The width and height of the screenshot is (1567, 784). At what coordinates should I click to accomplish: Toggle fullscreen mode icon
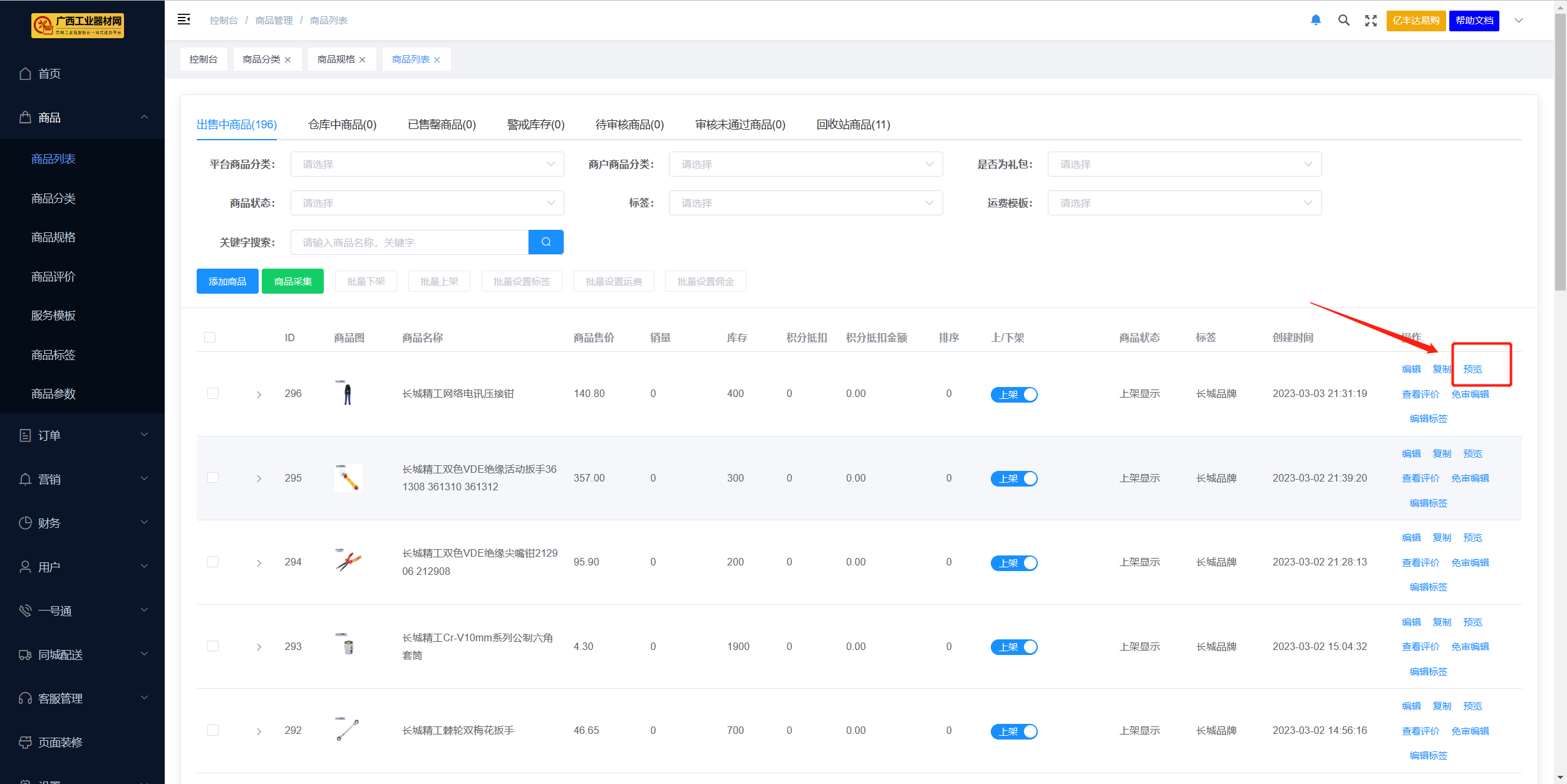[x=1371, y=20]
